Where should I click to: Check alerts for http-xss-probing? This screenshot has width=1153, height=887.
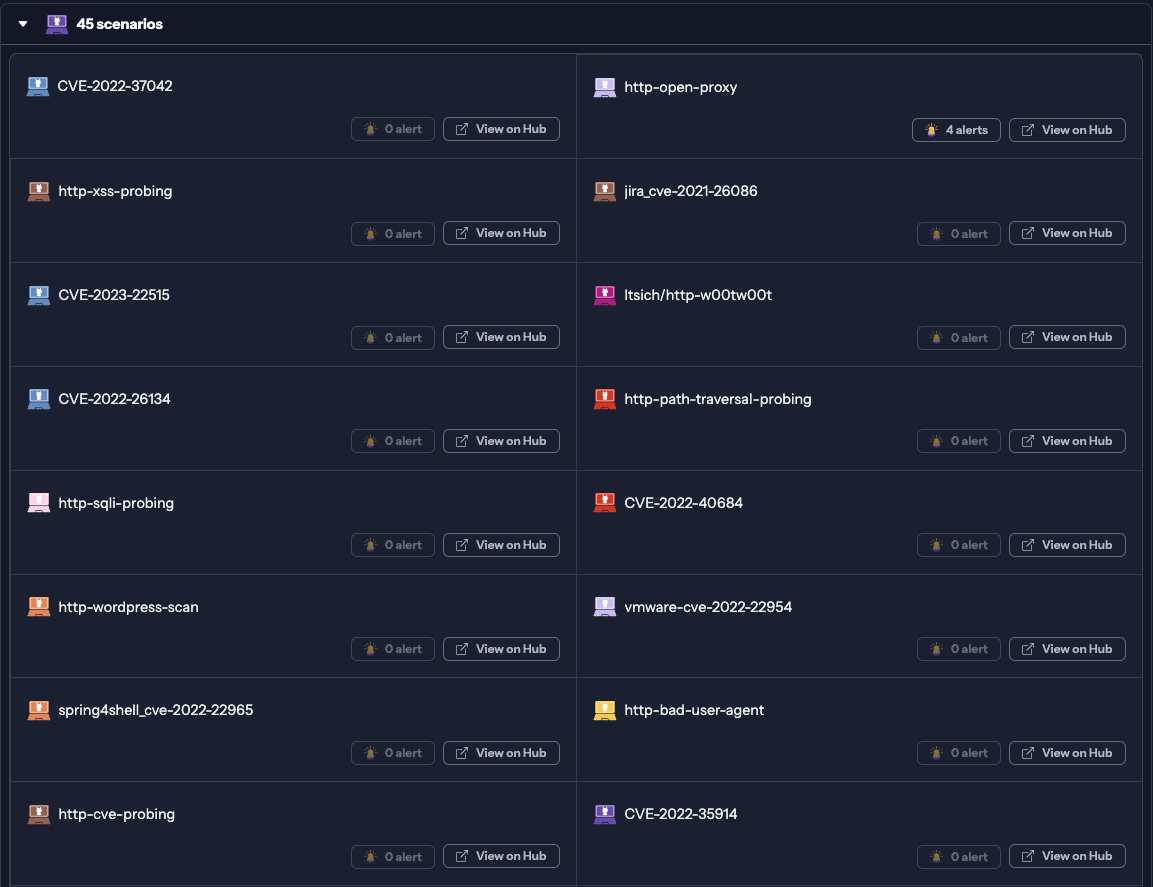coord(392,233)
